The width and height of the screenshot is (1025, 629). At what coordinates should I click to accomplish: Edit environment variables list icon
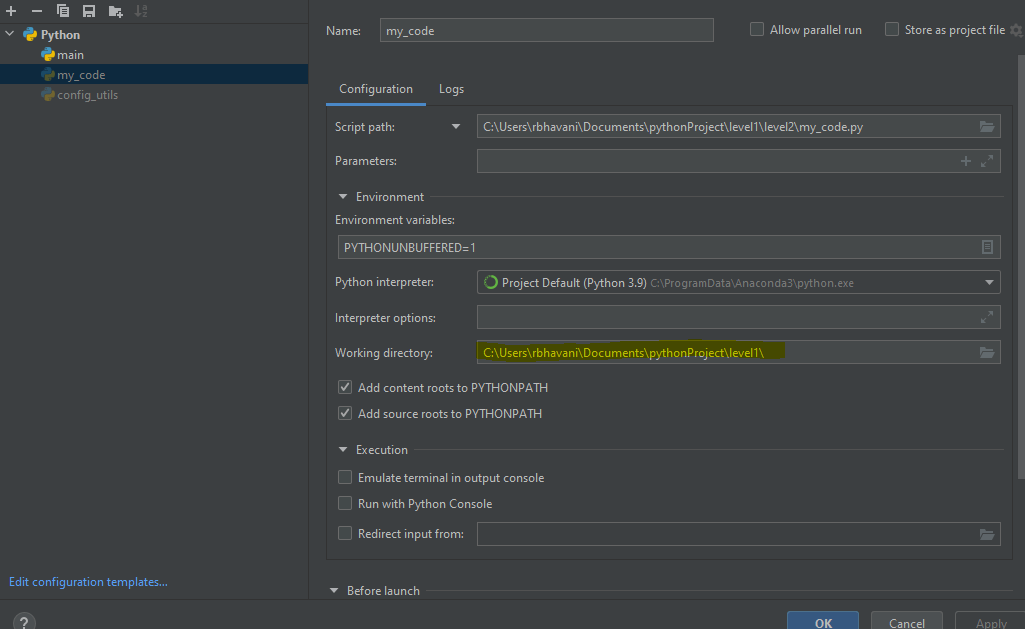[x=987, y=247]
